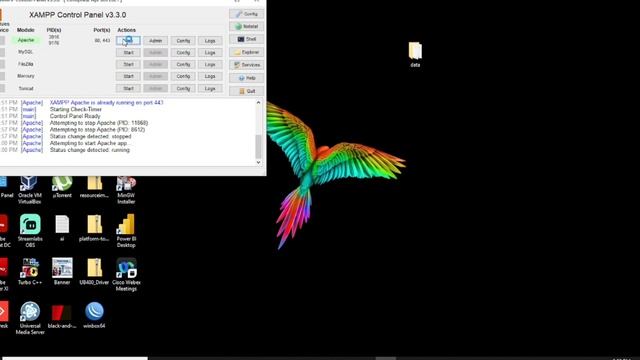Start the MySQL module

pos(128,53)
